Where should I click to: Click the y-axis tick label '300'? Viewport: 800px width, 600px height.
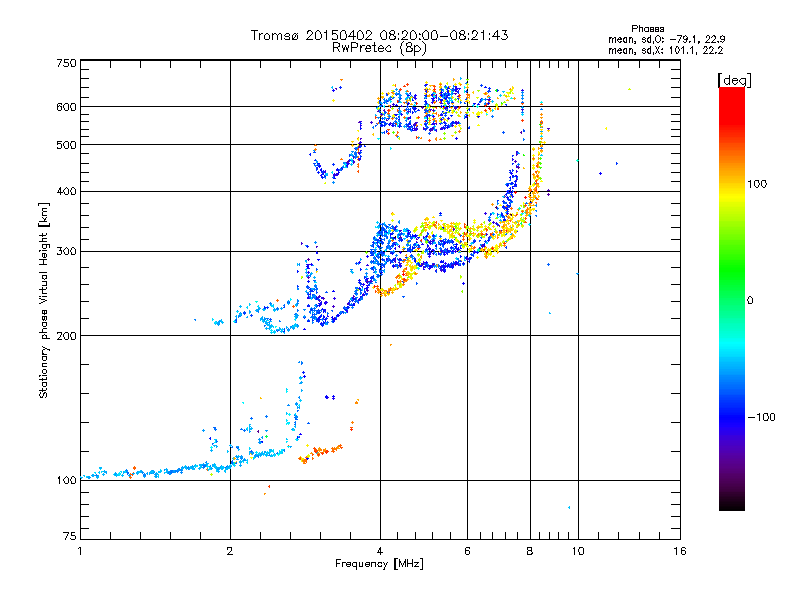pyautogui.click(x=66, y=251)
